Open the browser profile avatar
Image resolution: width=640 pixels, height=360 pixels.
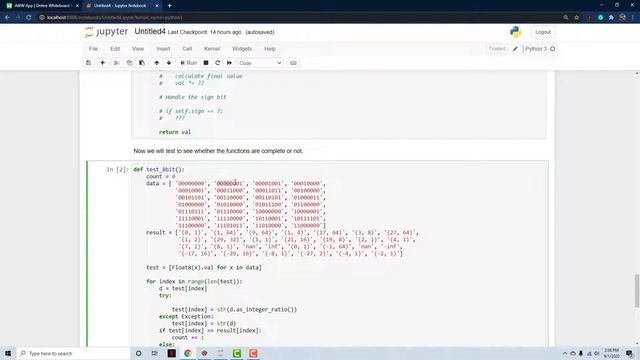(x=622, y=18)
